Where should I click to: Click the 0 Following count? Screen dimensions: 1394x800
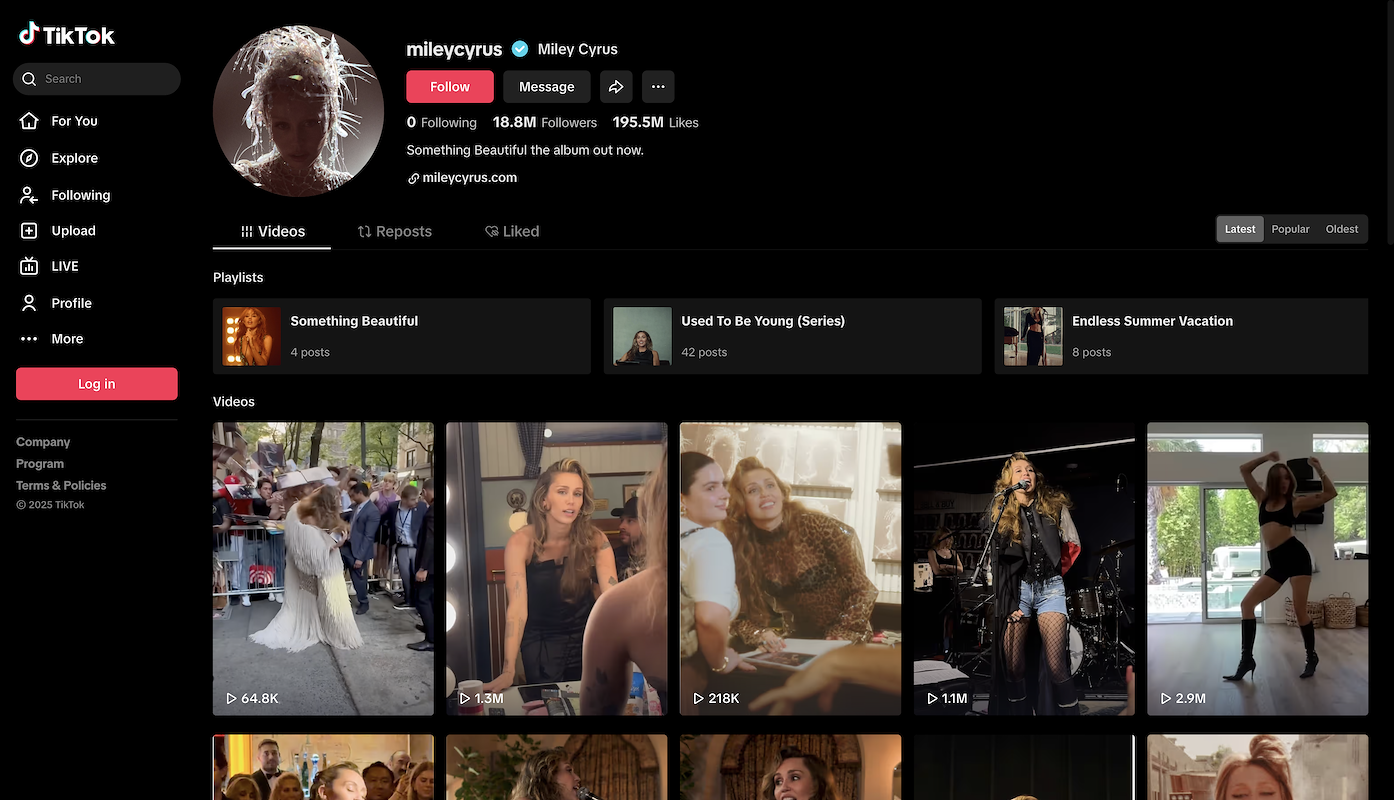[441, 122]
